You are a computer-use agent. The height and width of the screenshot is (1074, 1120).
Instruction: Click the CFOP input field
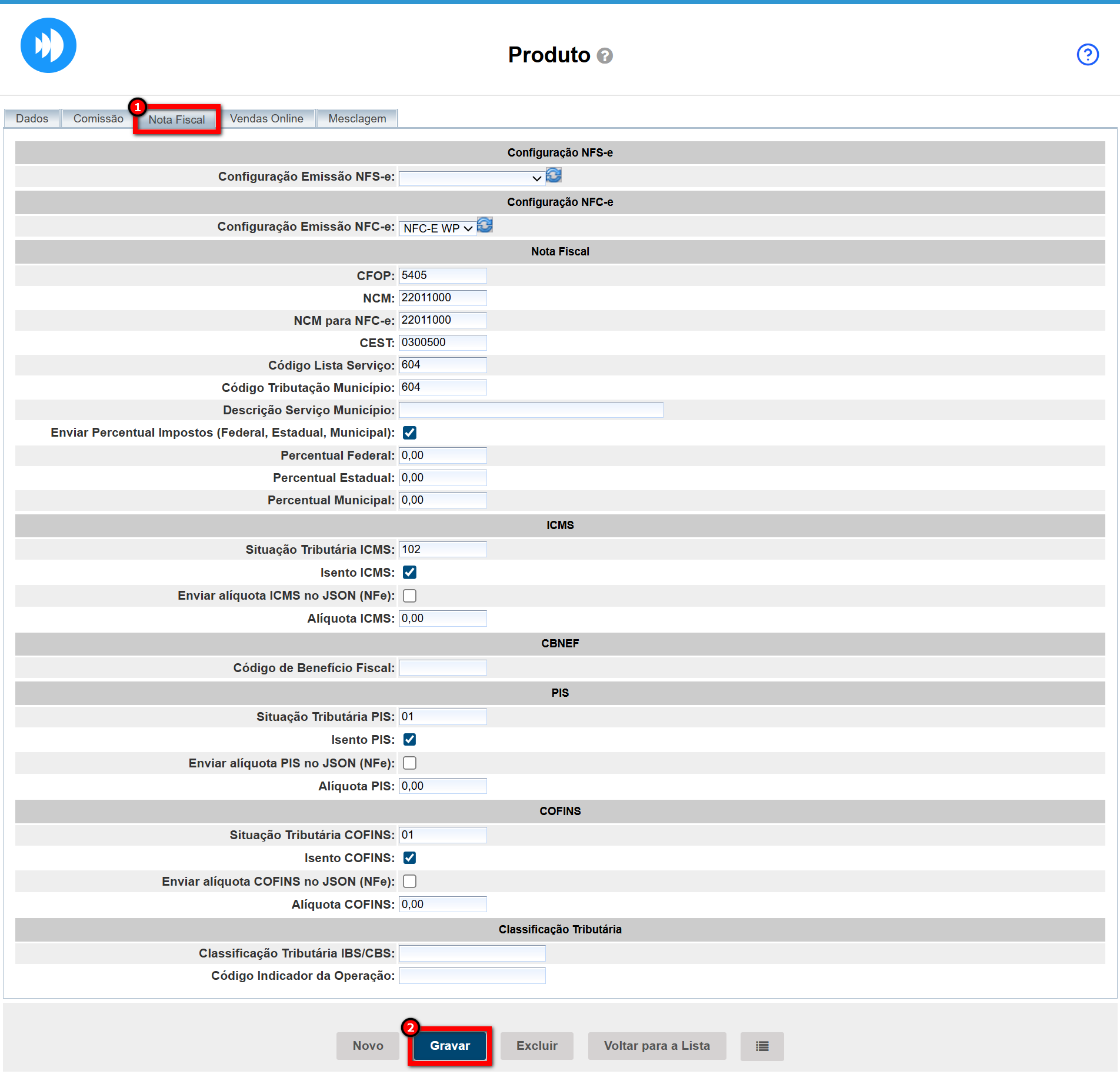(442, 275)
